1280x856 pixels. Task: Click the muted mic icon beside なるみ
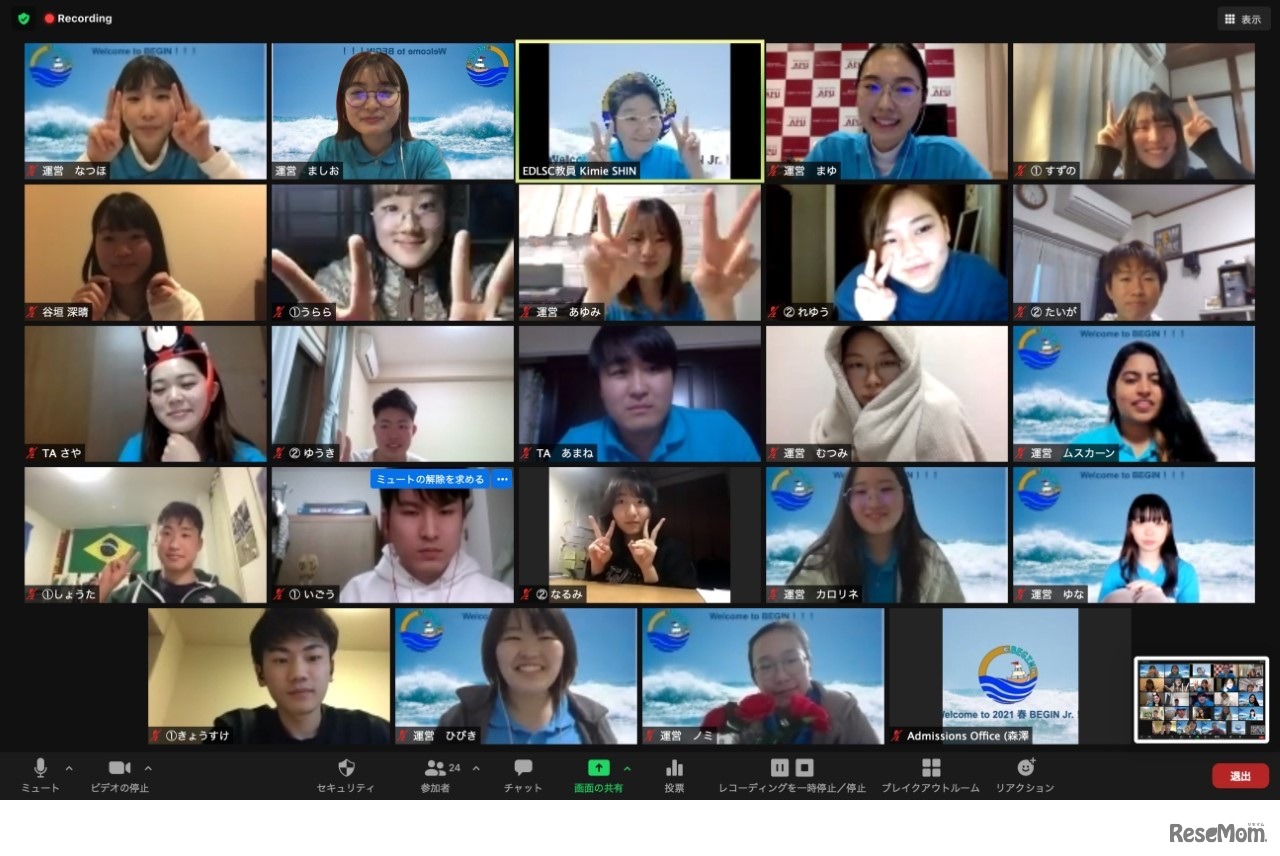pos(526,594)
